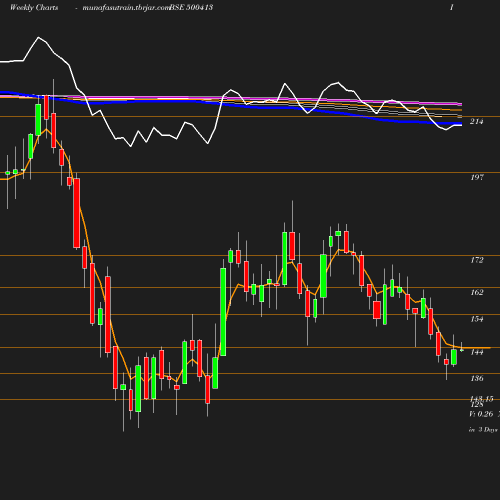Viewport: 500px width, 500px height.
Task: Click the tallest green candle crossing the 154 line
Action: (x=223, y=312)
